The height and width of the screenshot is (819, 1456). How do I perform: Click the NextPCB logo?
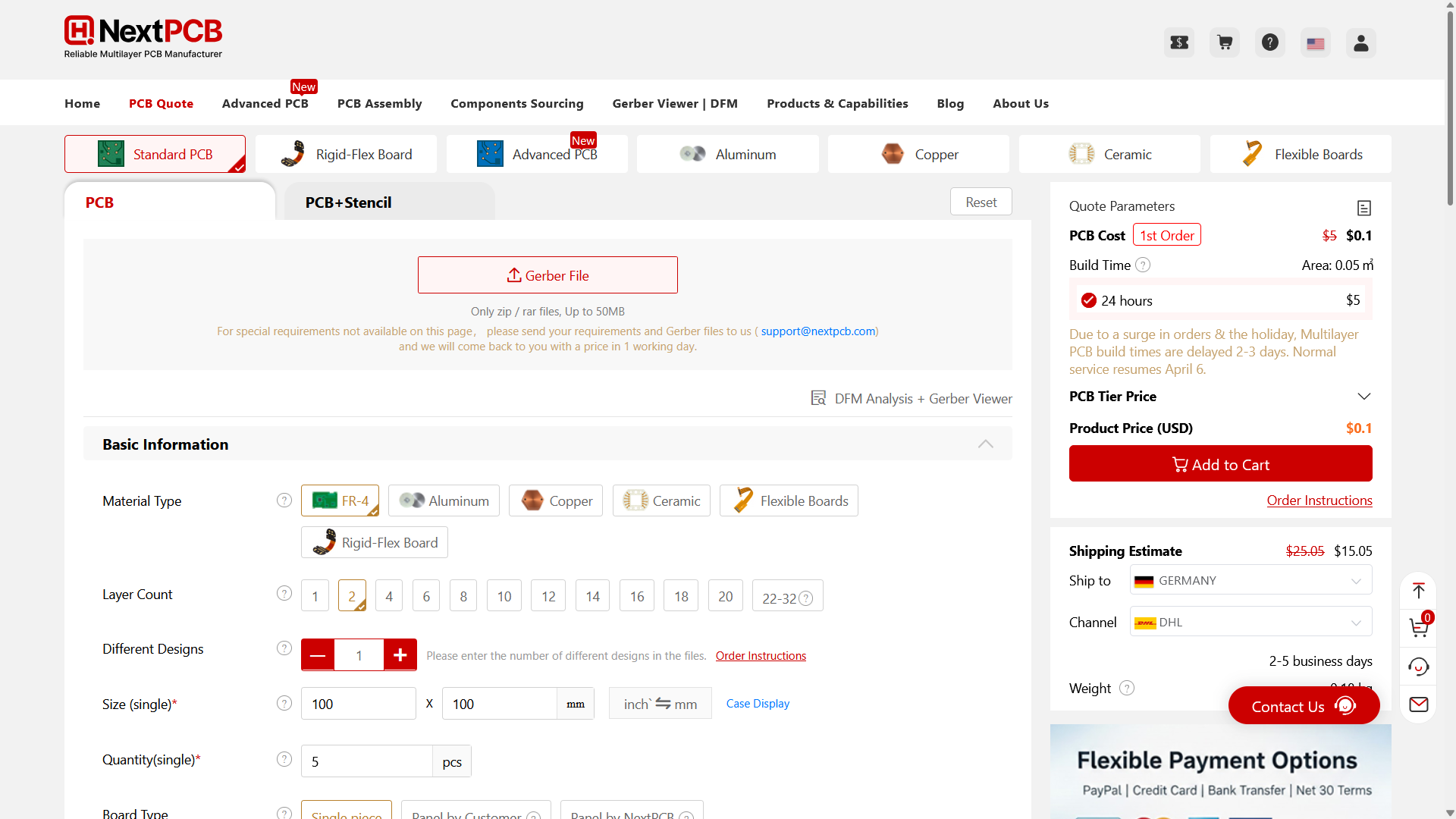pyautogui.click(x=143, y=37)
